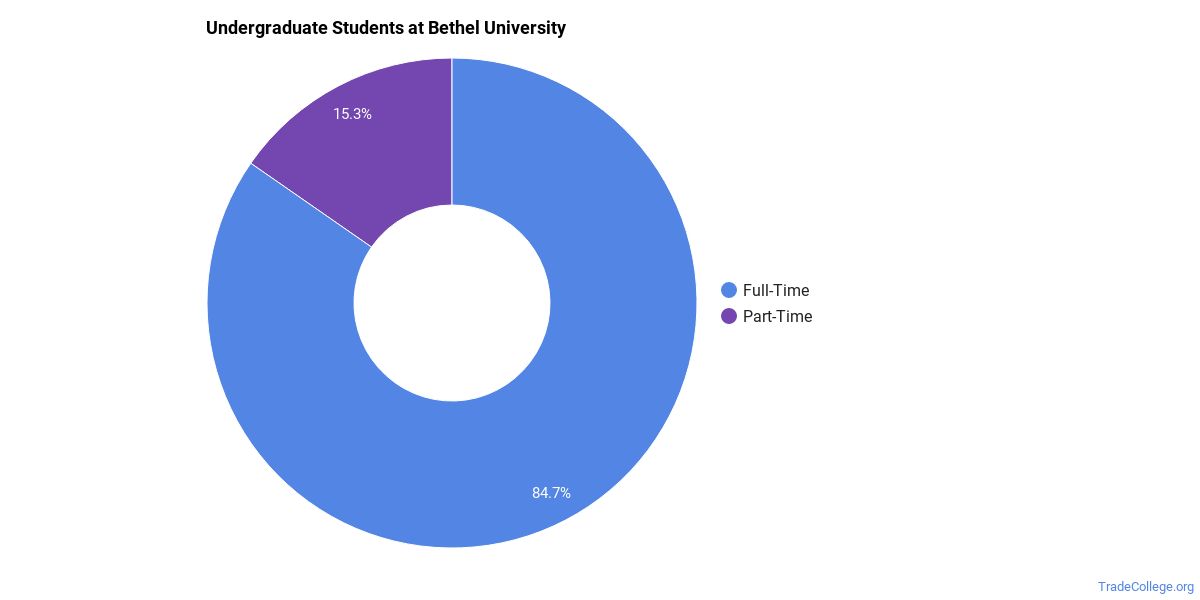Click the slice boundary line on left side
The width and height of the screenshot is (1200, 600).
coord(311,205)
